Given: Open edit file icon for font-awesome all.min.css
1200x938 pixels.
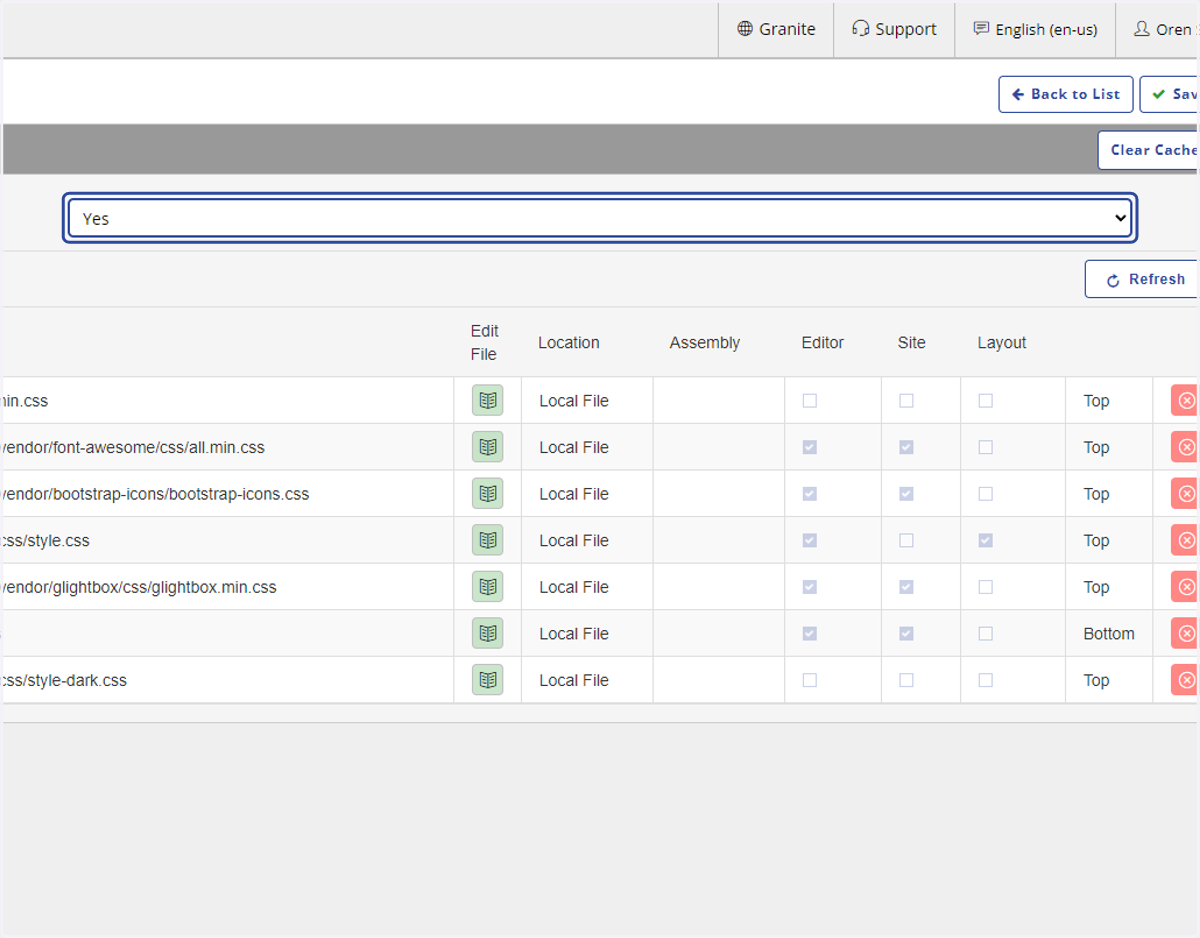Looking at the screenshot, I should (x=488, y=447).
